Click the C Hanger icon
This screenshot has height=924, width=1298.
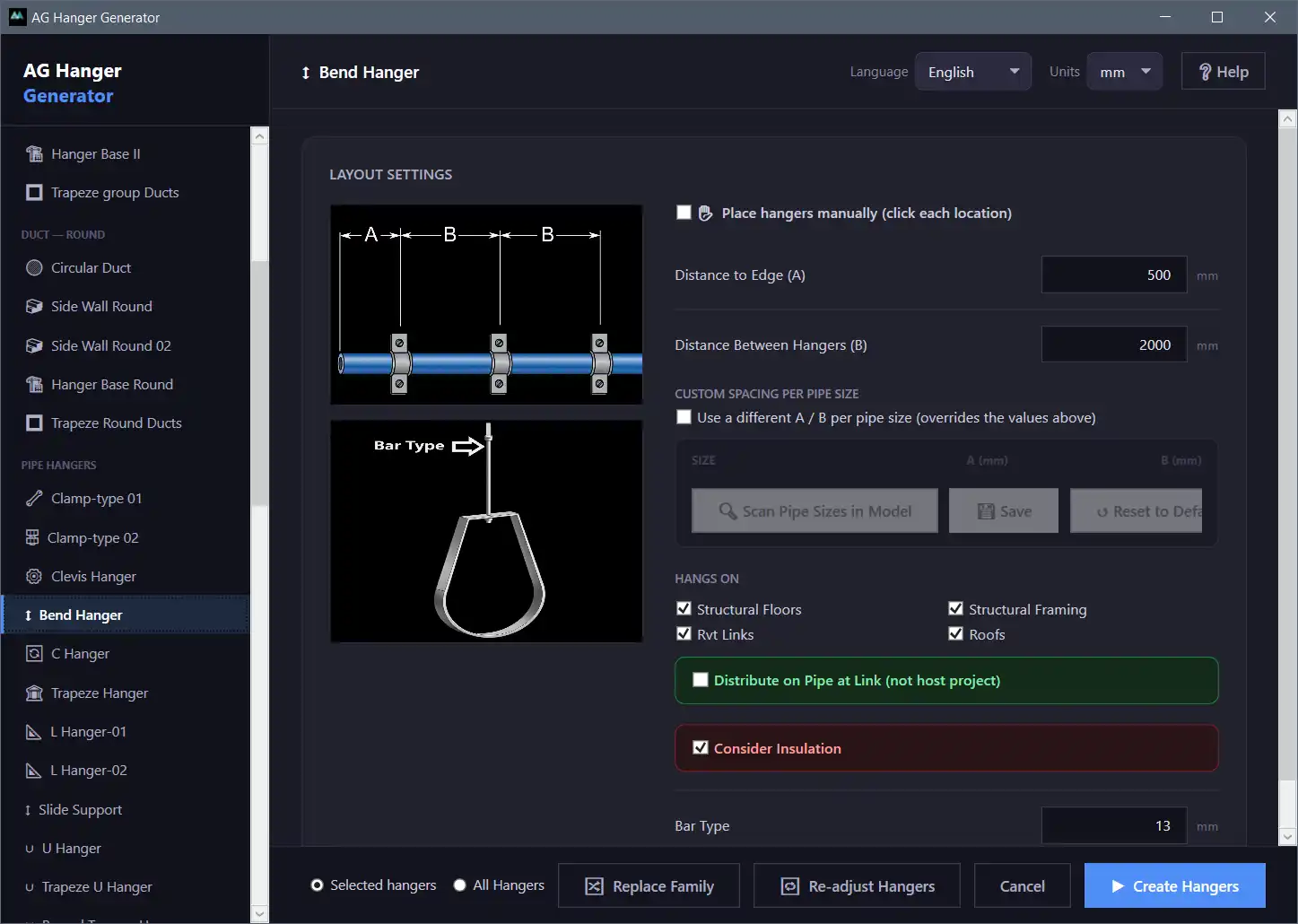pos(34,654)
